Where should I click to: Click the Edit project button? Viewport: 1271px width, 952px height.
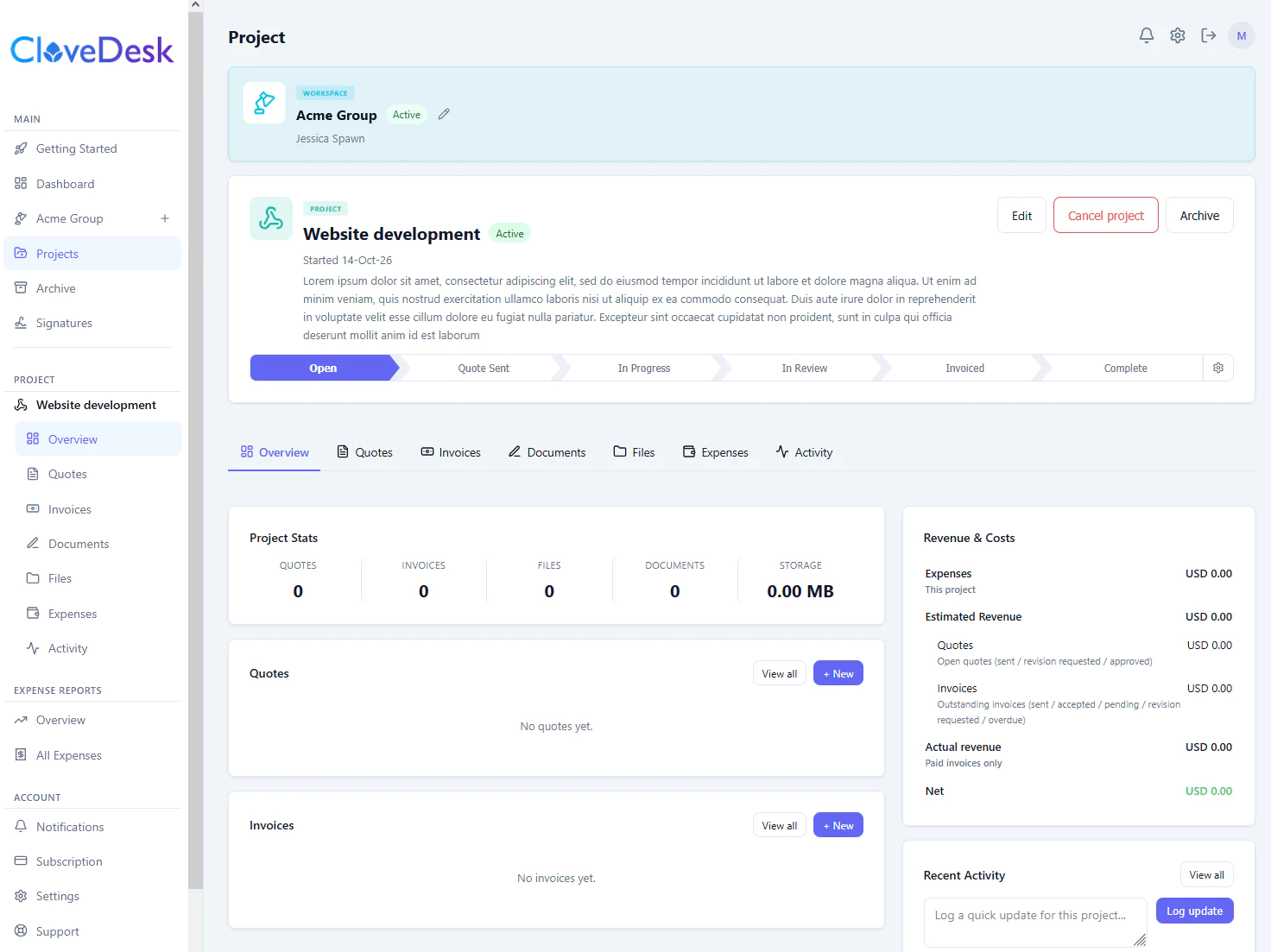coord(1021,216)
